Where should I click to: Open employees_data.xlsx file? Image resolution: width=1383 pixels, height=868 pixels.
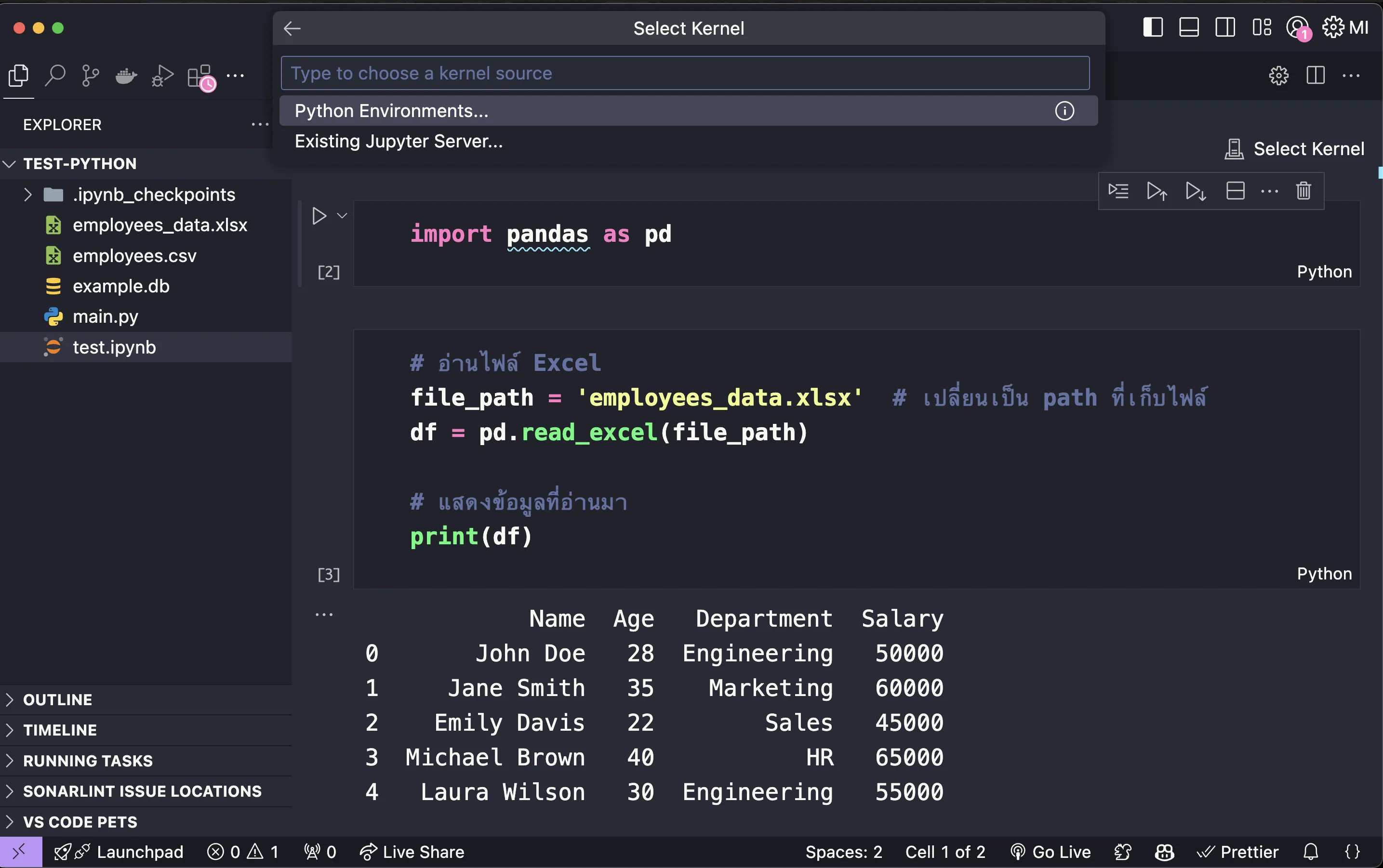[146, 225]
